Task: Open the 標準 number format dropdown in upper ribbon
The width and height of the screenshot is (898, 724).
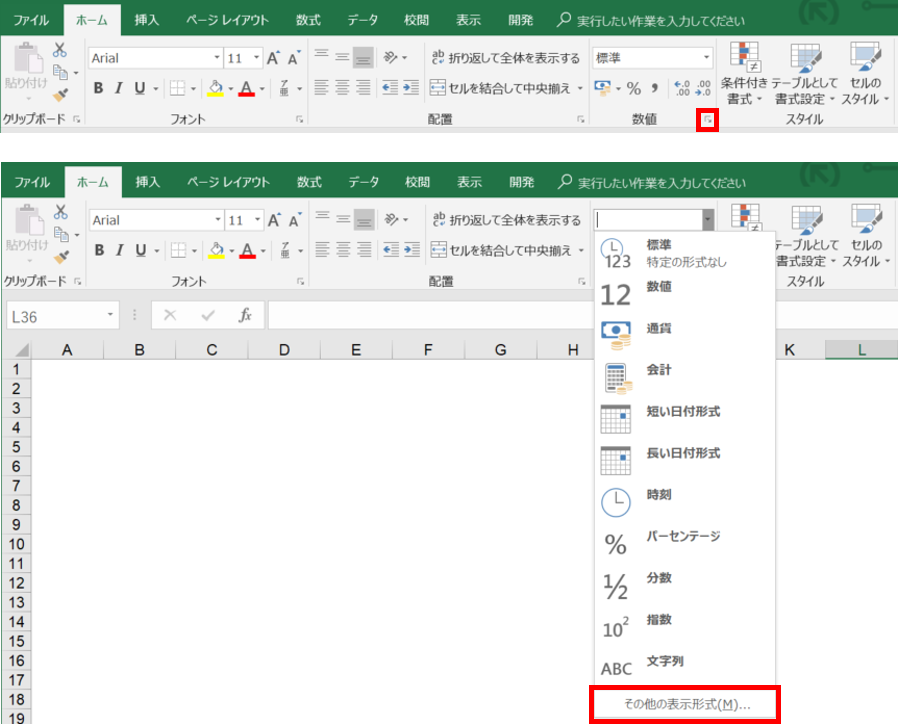Action: coord(706,58)
